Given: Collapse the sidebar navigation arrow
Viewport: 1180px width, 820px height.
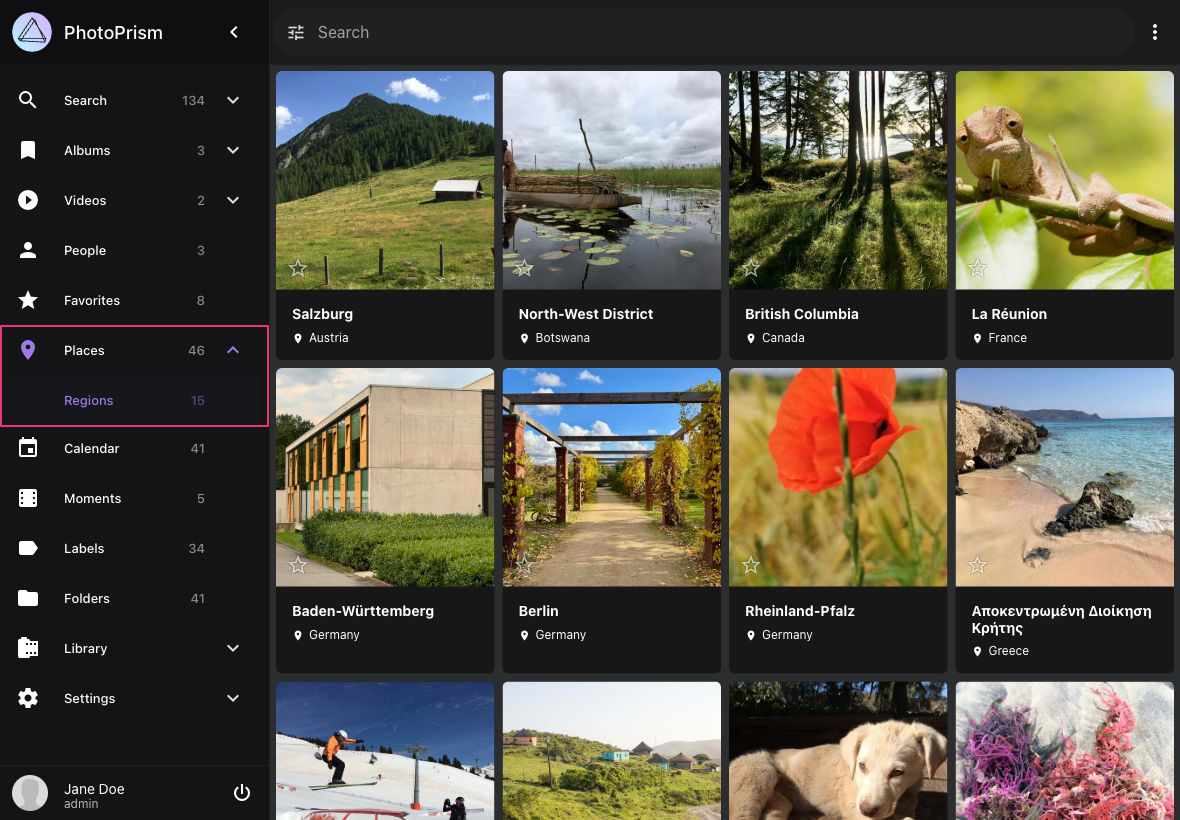Looking at the screenshot, I should pyautogui.click(x=234, y=32).
